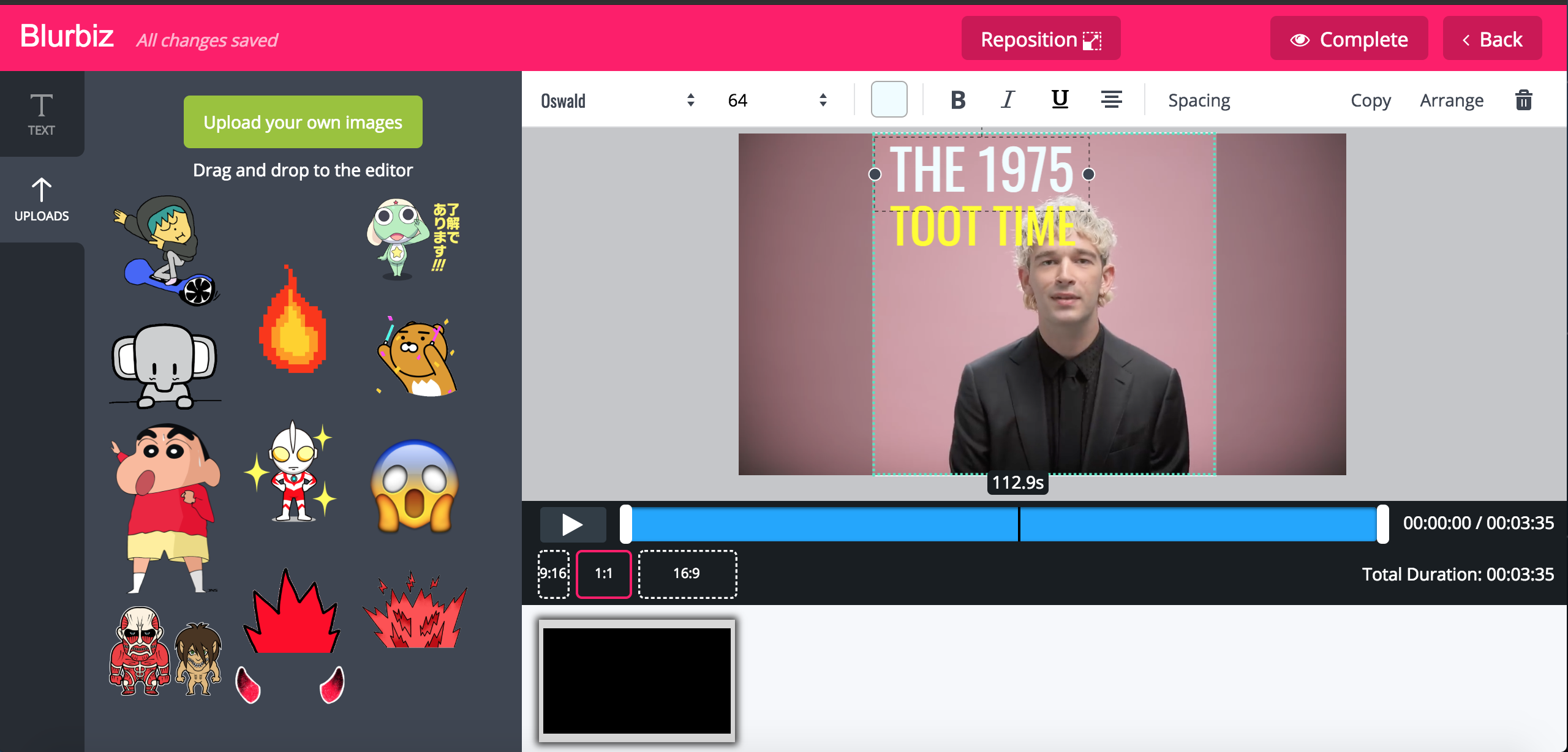
Task: Delete selected text with trash icon
Action: (x=1523, y=100)
